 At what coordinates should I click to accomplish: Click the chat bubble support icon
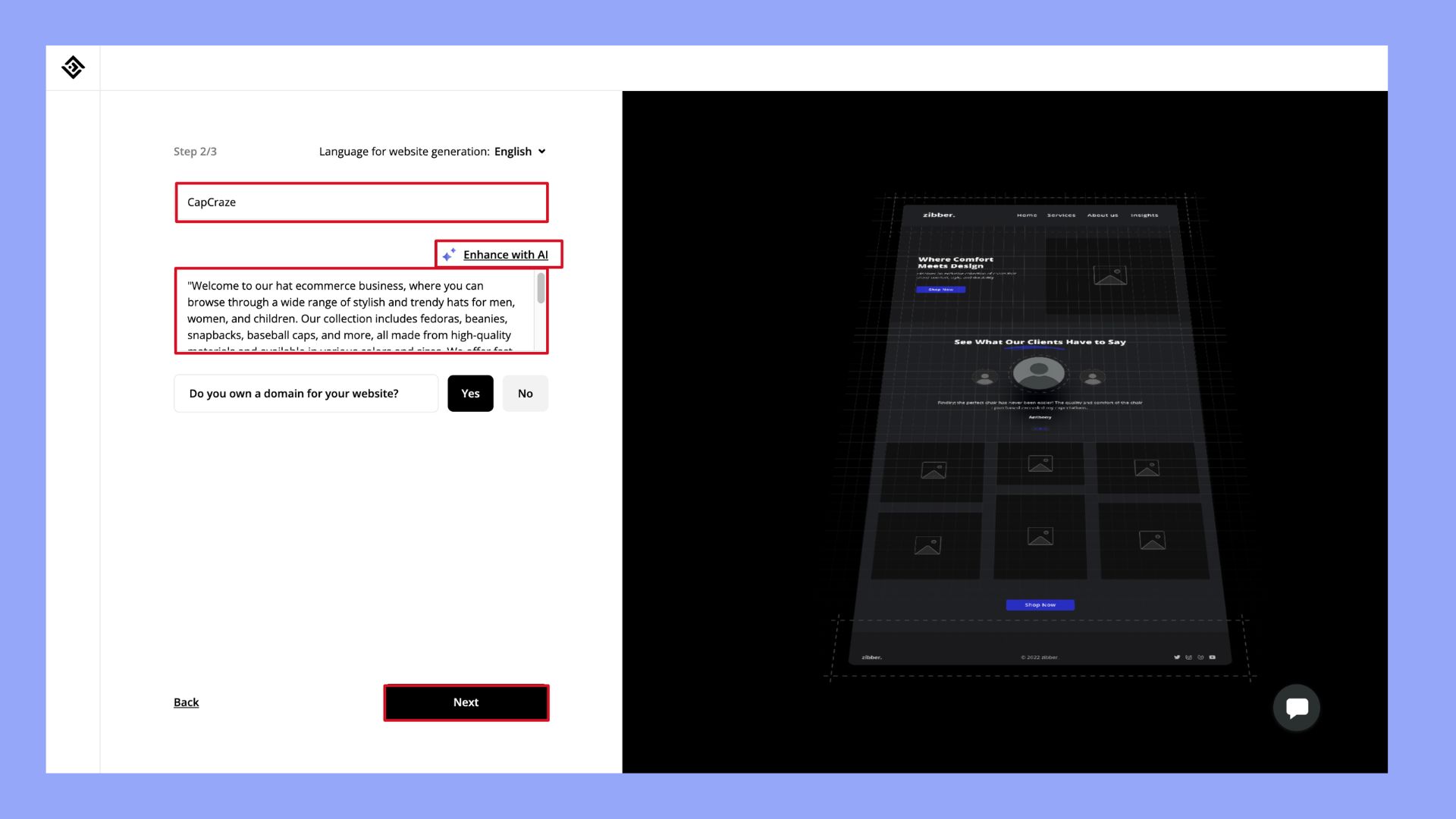click(1296, 708)
